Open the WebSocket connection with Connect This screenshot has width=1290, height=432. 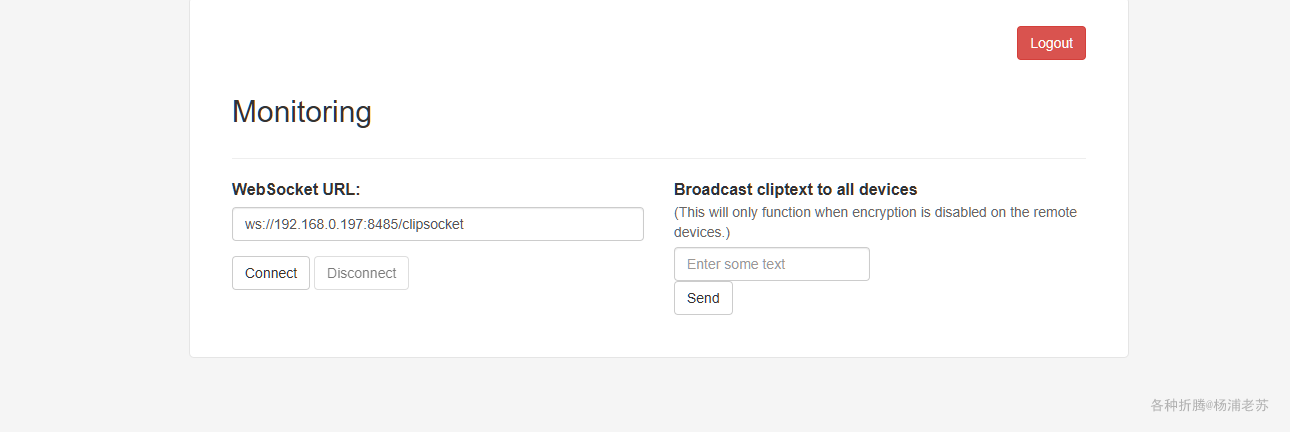coord(271,273)
